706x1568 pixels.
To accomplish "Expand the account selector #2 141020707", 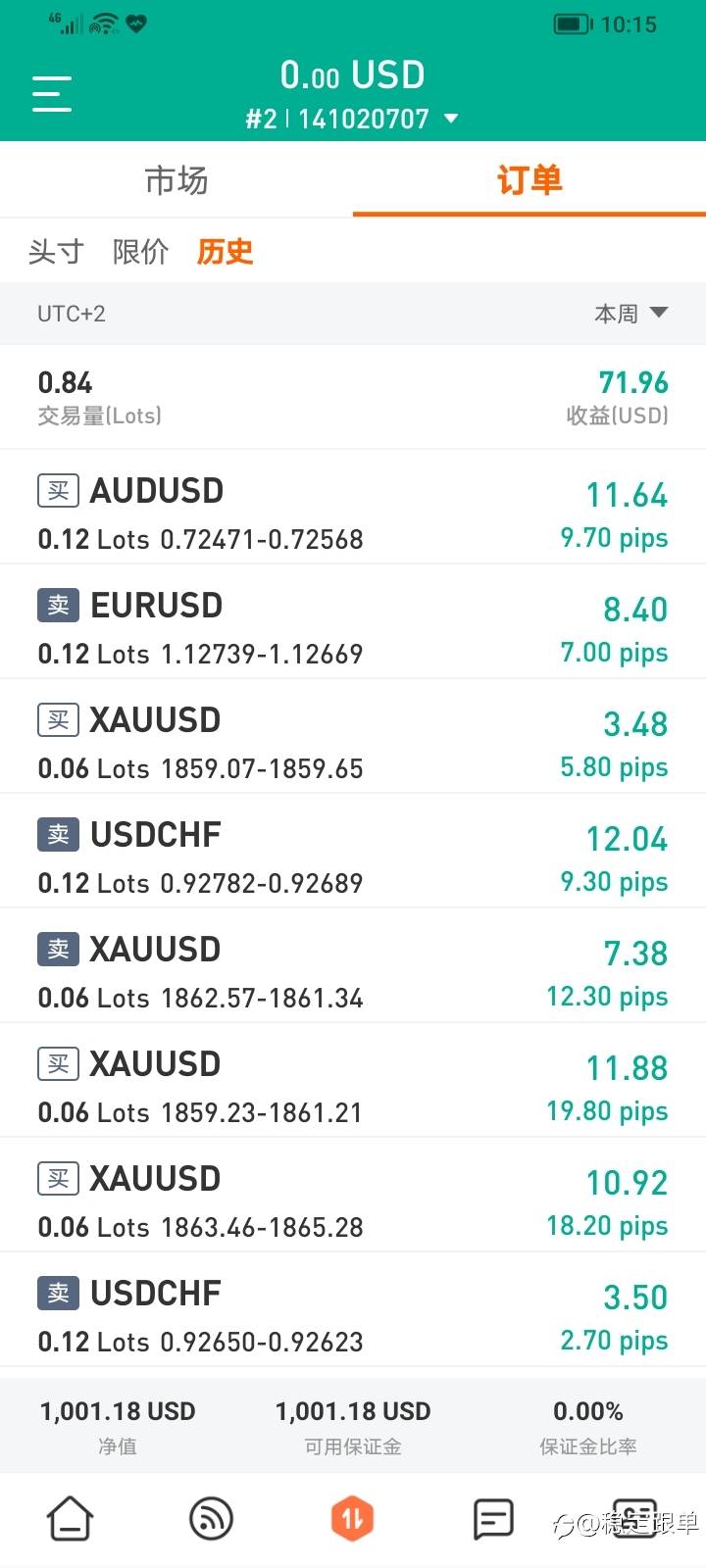I will coord(352,119).
